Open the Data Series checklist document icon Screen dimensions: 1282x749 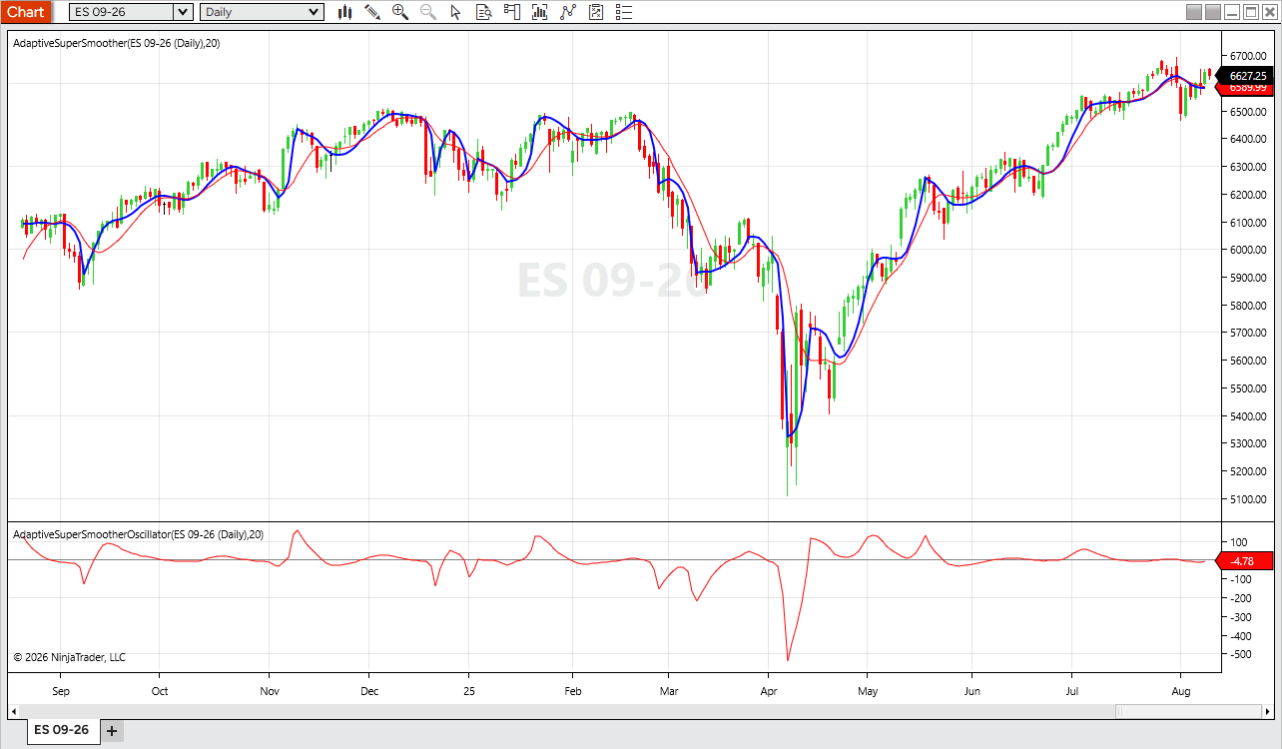pos(596,12)
